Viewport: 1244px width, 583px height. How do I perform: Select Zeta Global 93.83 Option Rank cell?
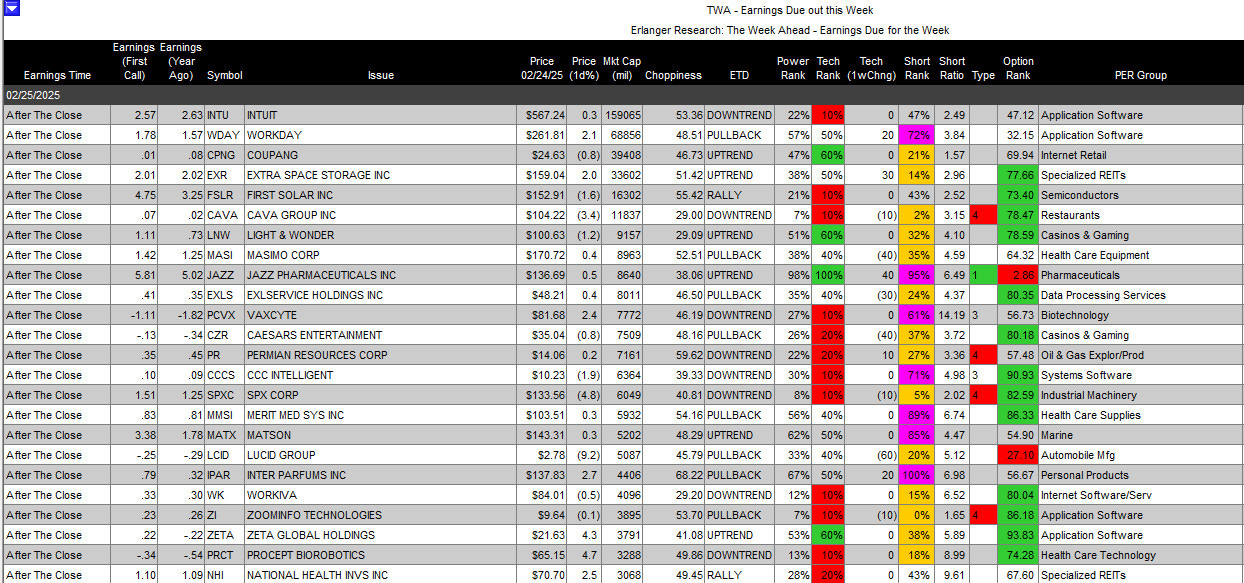coord(1018,535)
